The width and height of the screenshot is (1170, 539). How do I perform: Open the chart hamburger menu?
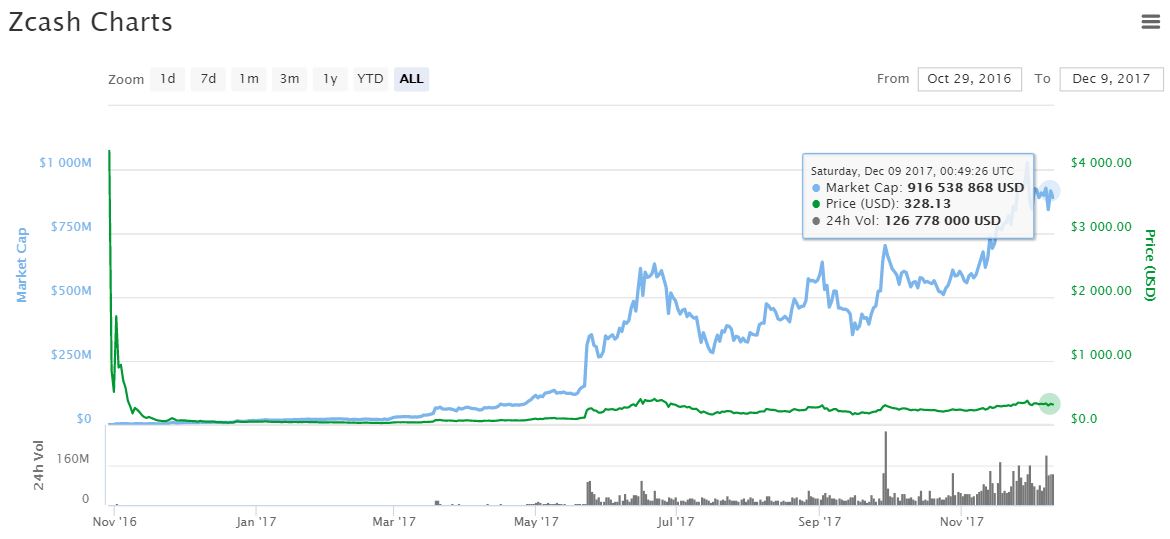(1151, 22)
